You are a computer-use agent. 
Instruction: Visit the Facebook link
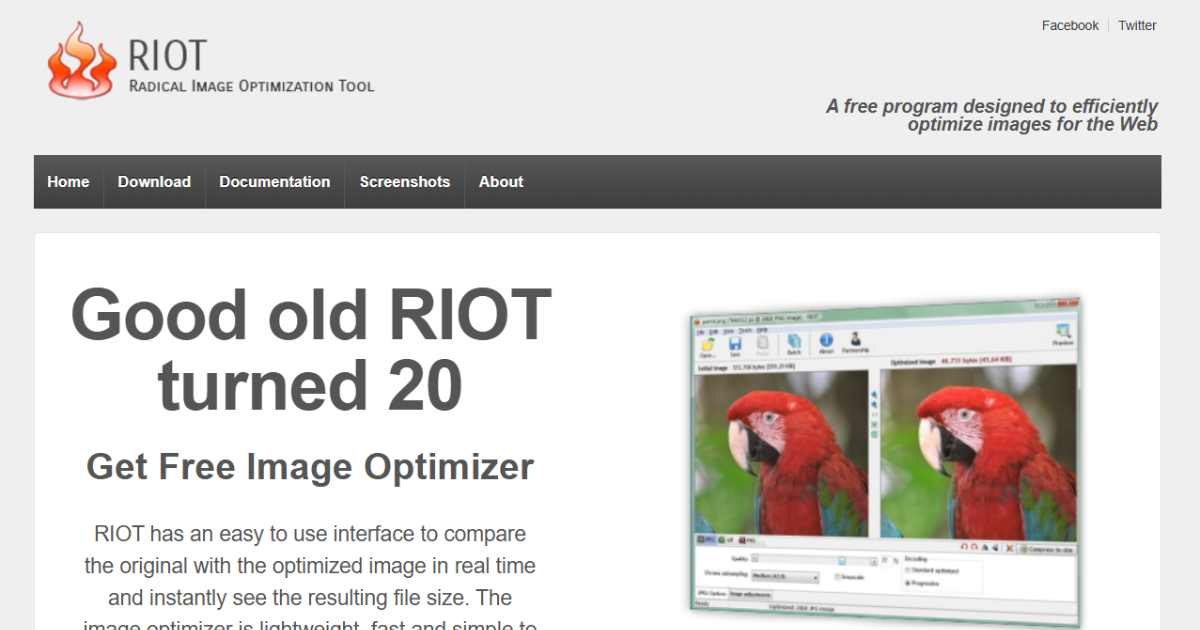tap(1070, 26)
